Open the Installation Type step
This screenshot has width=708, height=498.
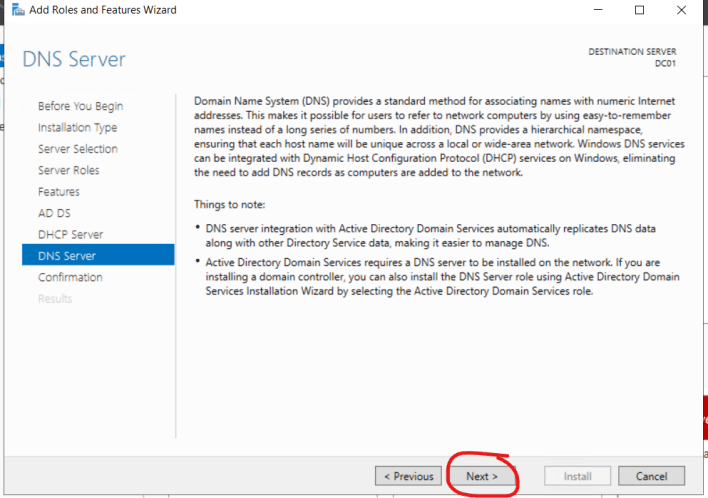click(77, 128)
